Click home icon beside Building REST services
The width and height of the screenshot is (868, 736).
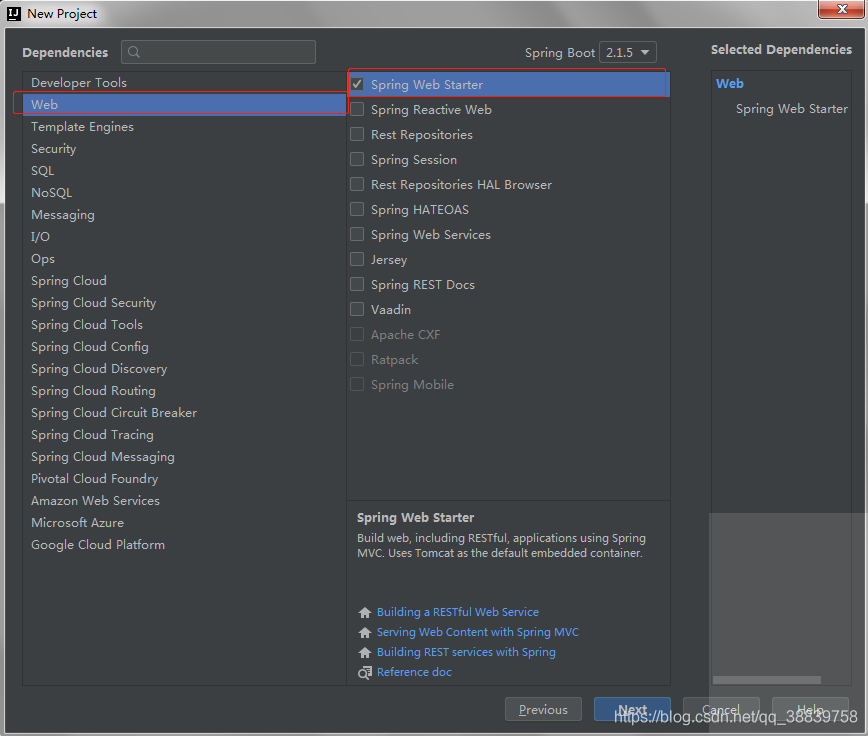tap(365, 652)
